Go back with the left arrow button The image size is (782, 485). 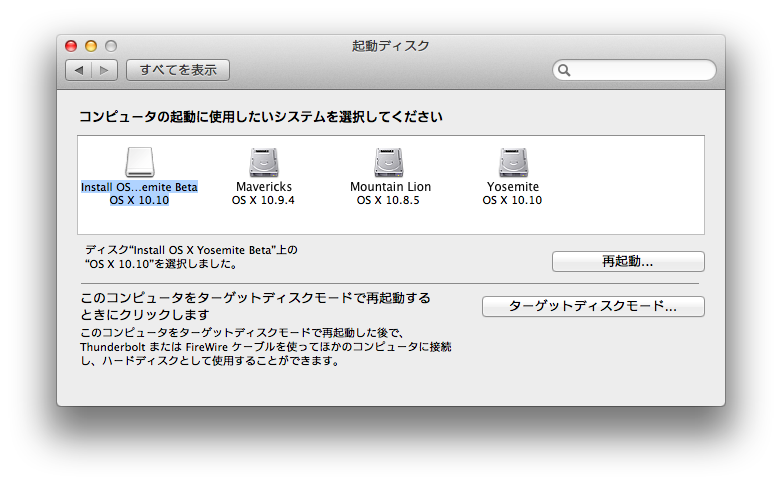point(79,70)
